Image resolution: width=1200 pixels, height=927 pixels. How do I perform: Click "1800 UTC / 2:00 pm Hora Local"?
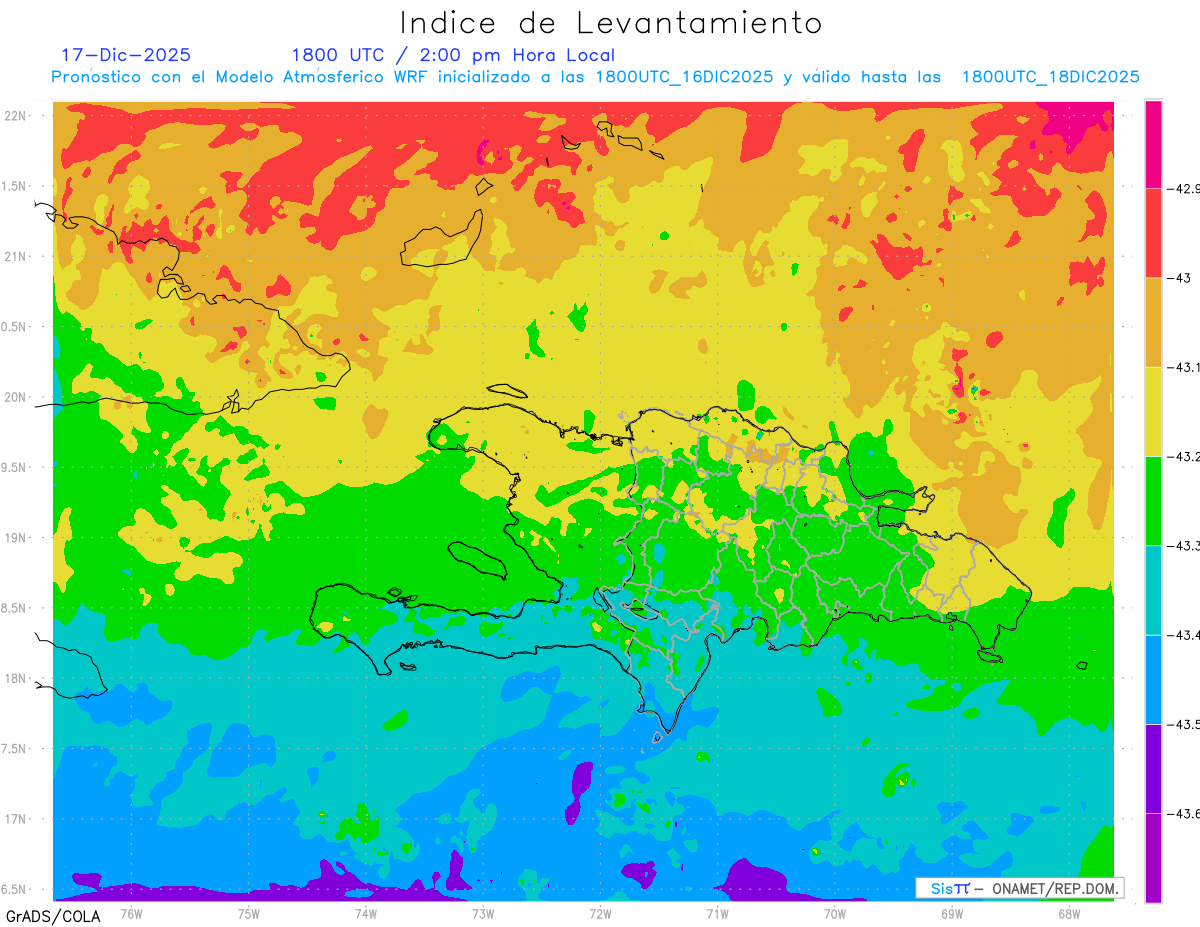click(x=453, y=55)
